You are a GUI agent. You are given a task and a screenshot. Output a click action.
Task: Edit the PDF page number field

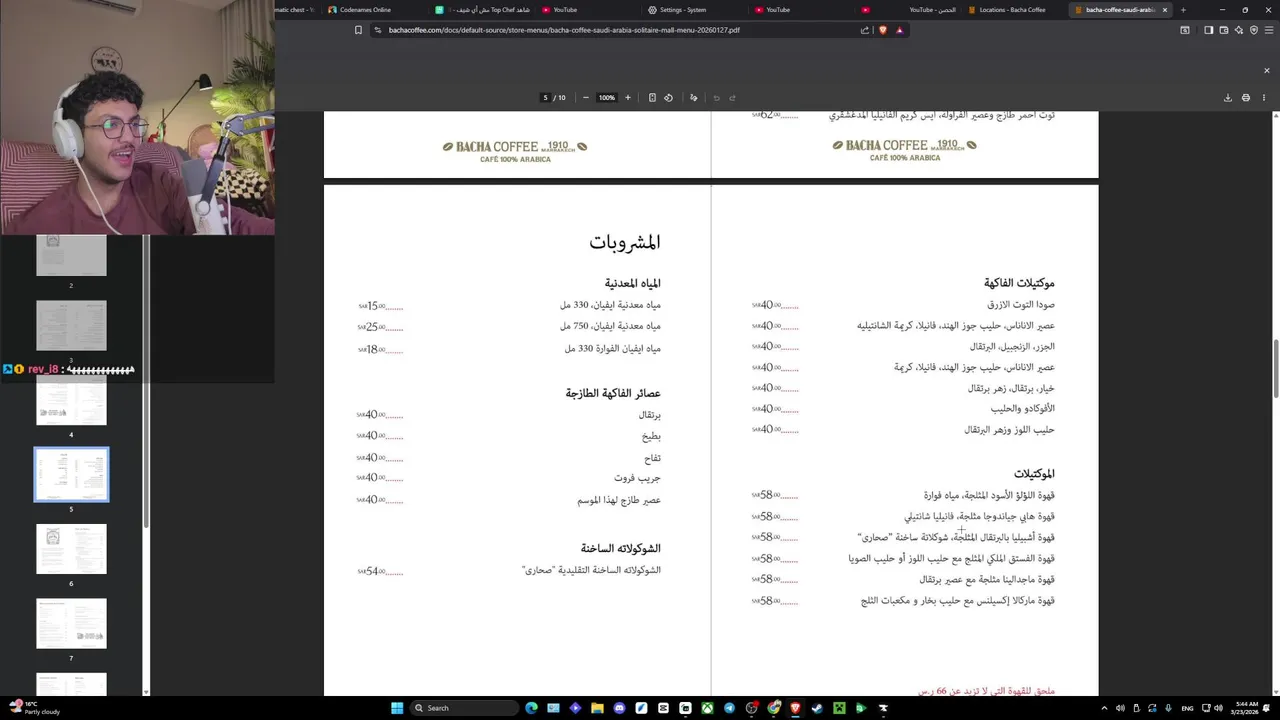545,98
